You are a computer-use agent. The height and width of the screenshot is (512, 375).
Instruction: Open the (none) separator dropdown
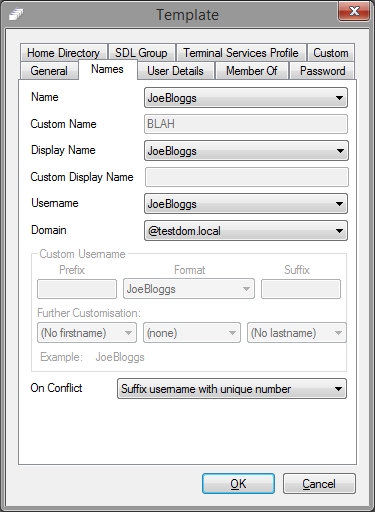192,333
